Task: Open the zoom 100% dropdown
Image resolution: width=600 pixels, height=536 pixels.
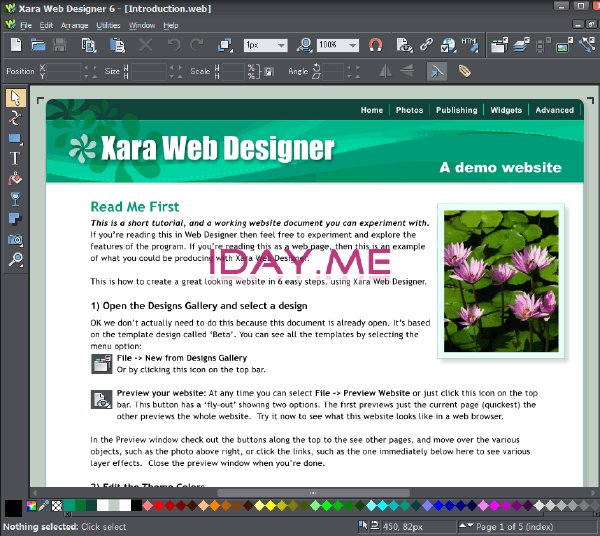Action: [x=352, y=46]
